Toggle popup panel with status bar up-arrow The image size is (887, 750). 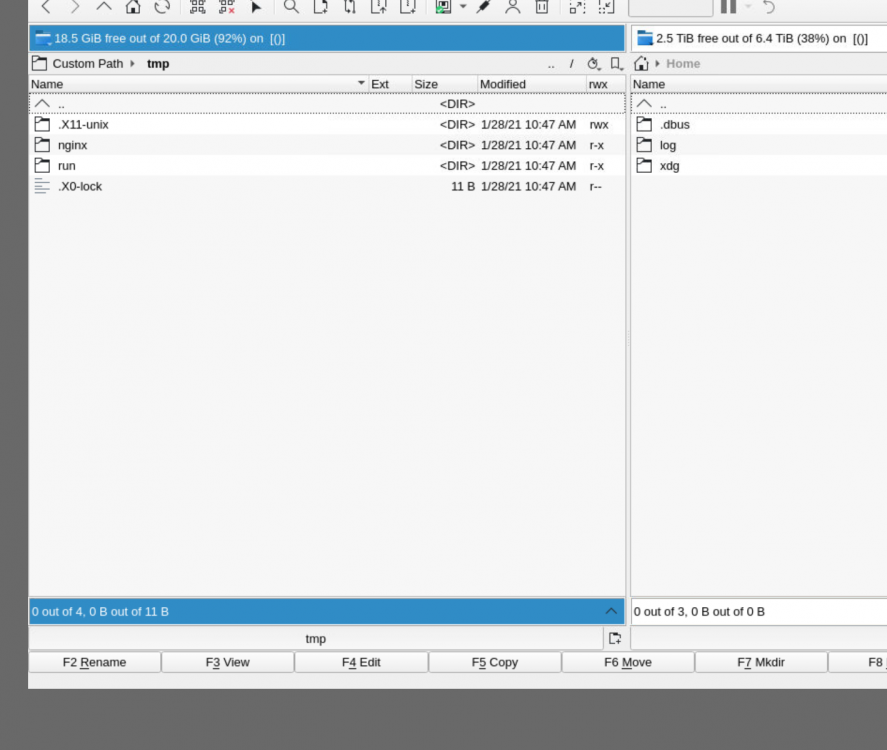611,611
